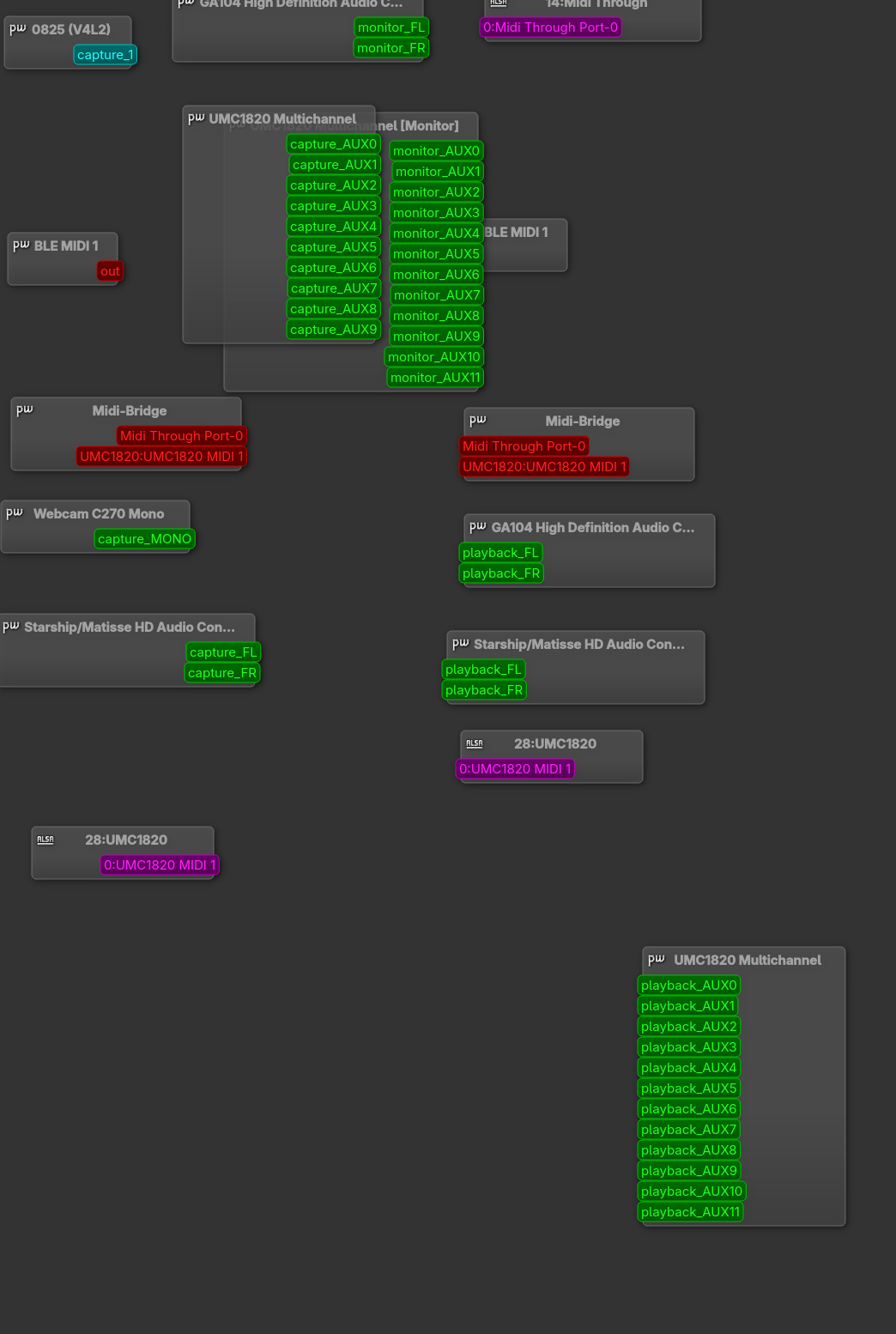
Task: Pick the playback_AUX10 port
Action: coord(691,1192)
